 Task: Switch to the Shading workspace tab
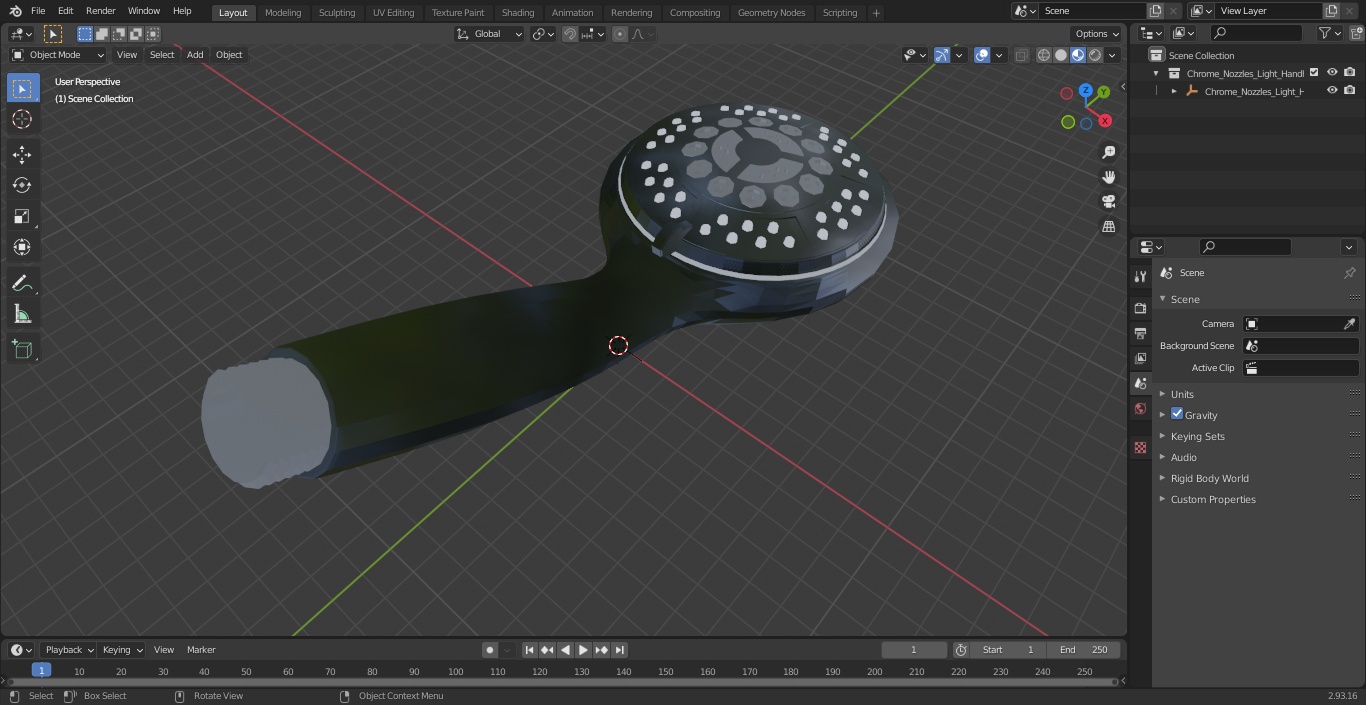[518, 13]
